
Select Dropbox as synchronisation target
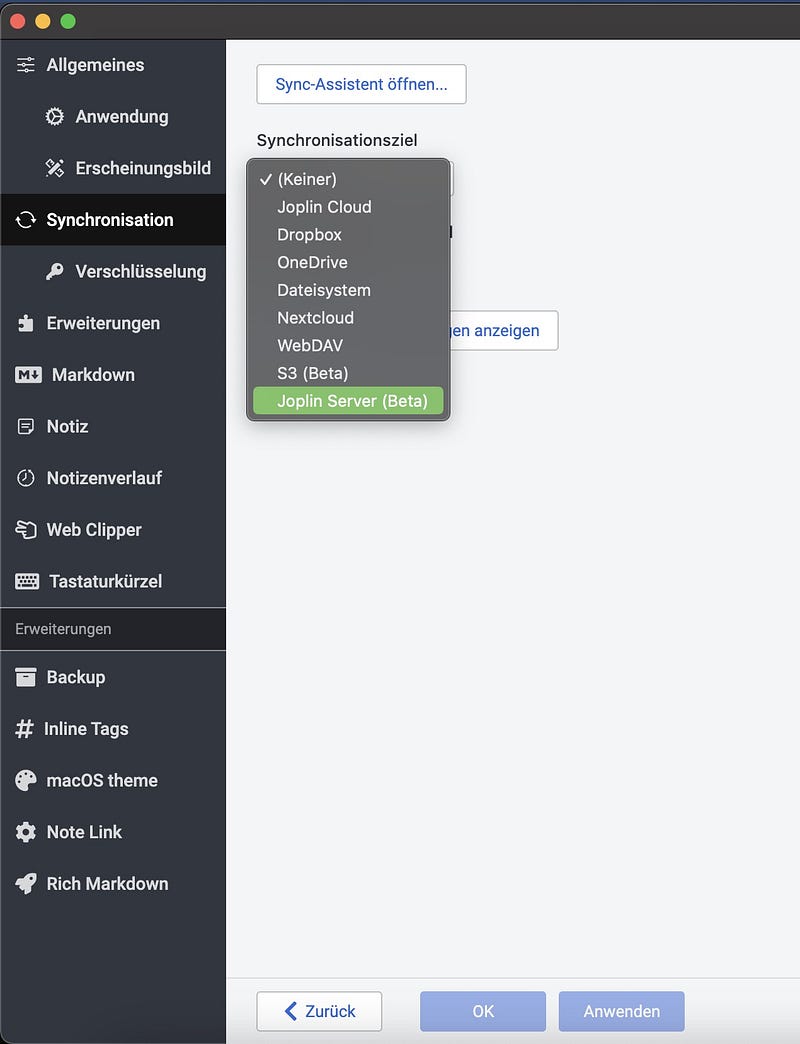(348, 234)
